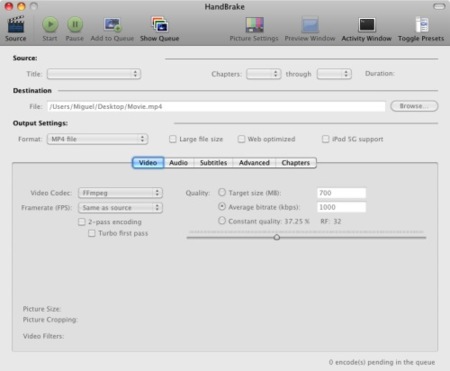Check 2-pass encoding option
Viewport: 450px width, 371px height.
coord(82,222)
